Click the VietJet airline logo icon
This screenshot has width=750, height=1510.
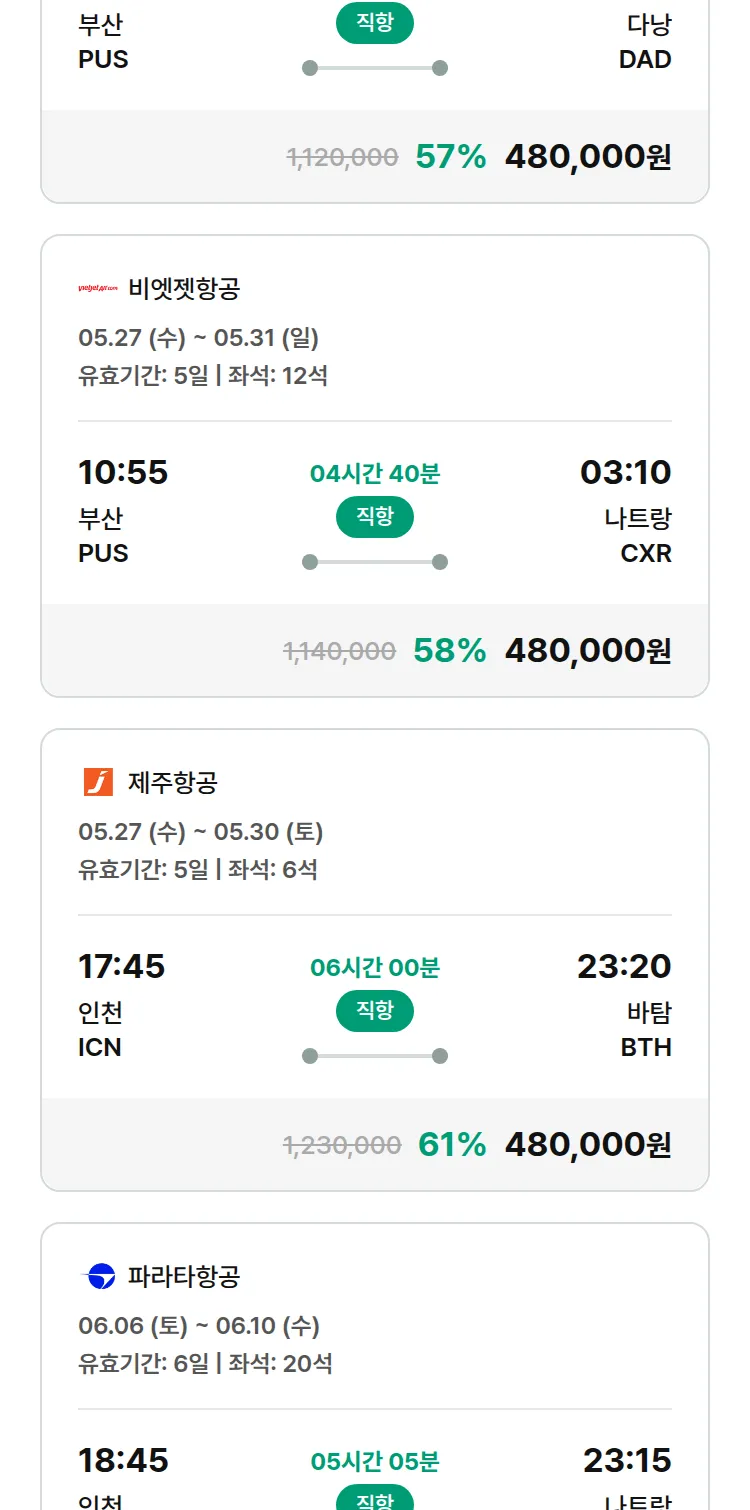point(98,289)
